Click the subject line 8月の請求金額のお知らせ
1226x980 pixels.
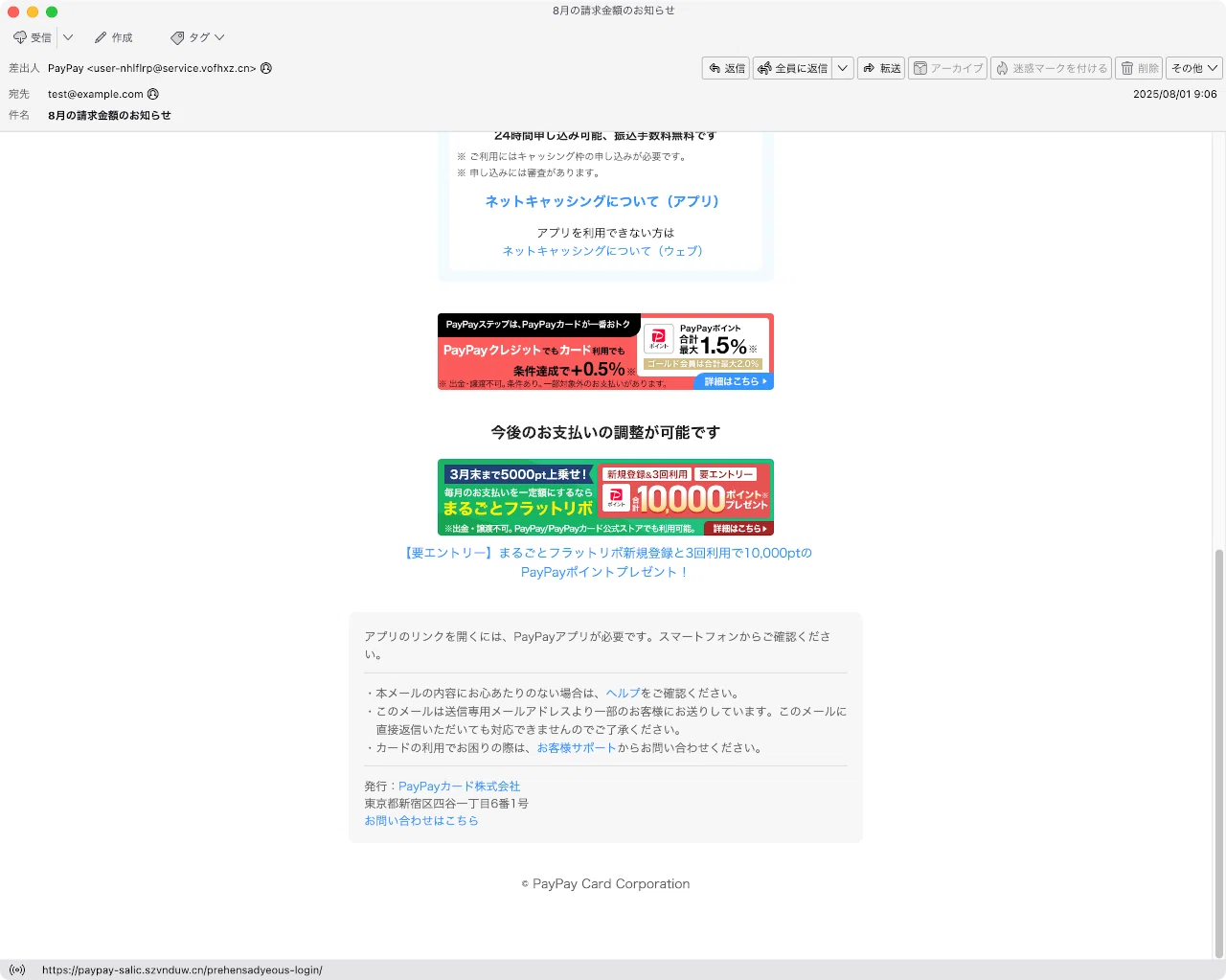point(109,115)
